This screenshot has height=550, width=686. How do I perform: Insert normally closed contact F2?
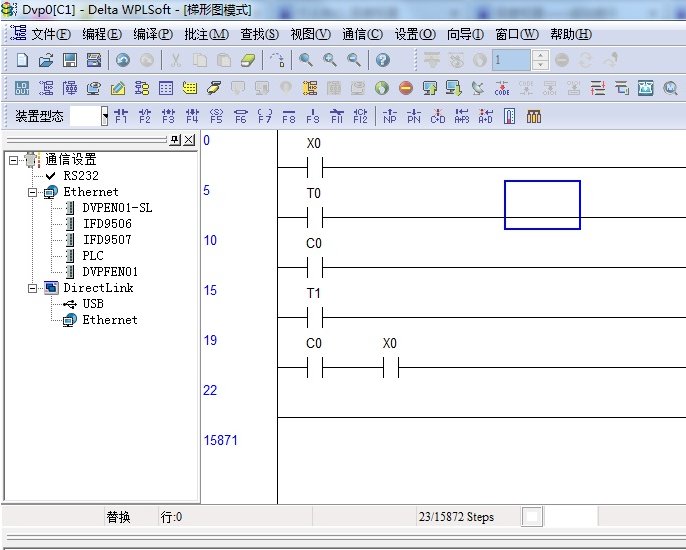[x=145, y=116]
